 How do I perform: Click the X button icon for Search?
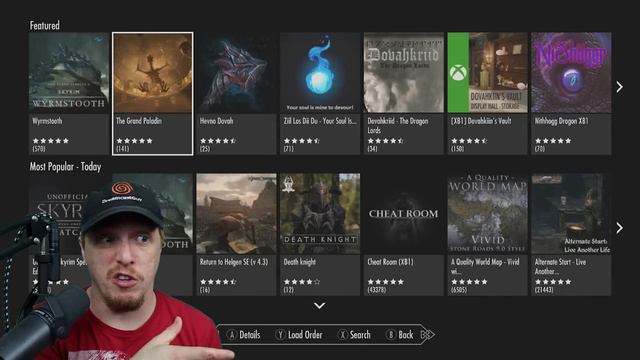click(x=342, y=335)
